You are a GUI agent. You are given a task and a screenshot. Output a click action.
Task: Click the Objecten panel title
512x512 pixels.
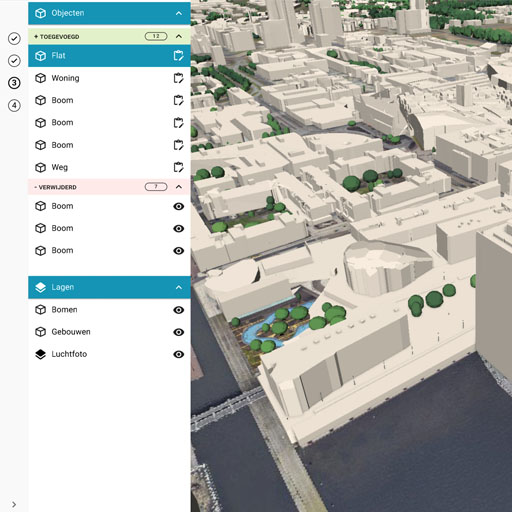(x=68, y=13)
